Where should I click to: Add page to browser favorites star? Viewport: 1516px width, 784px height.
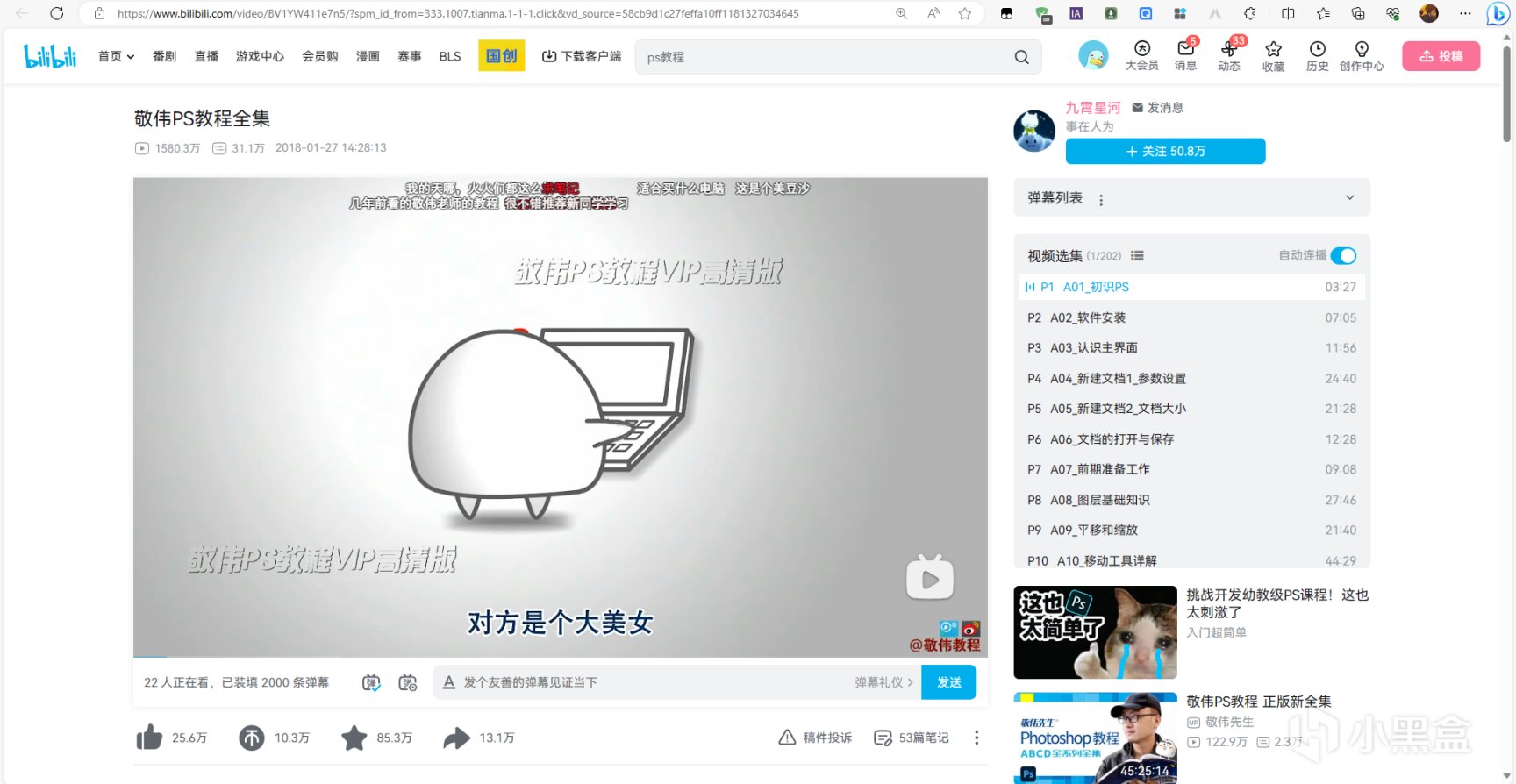point(965,13)
